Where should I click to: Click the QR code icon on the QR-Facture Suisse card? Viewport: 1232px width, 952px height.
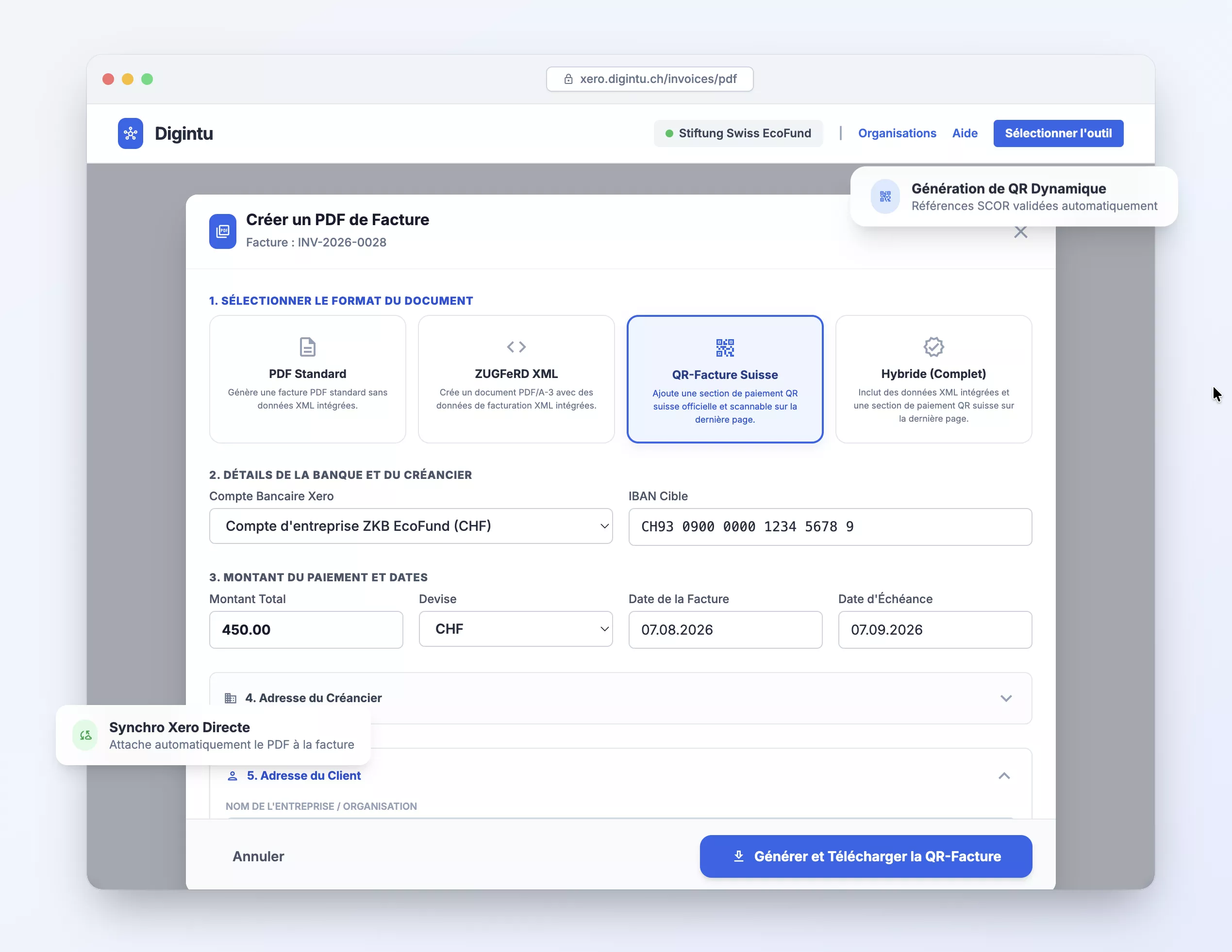pos(725,348)
